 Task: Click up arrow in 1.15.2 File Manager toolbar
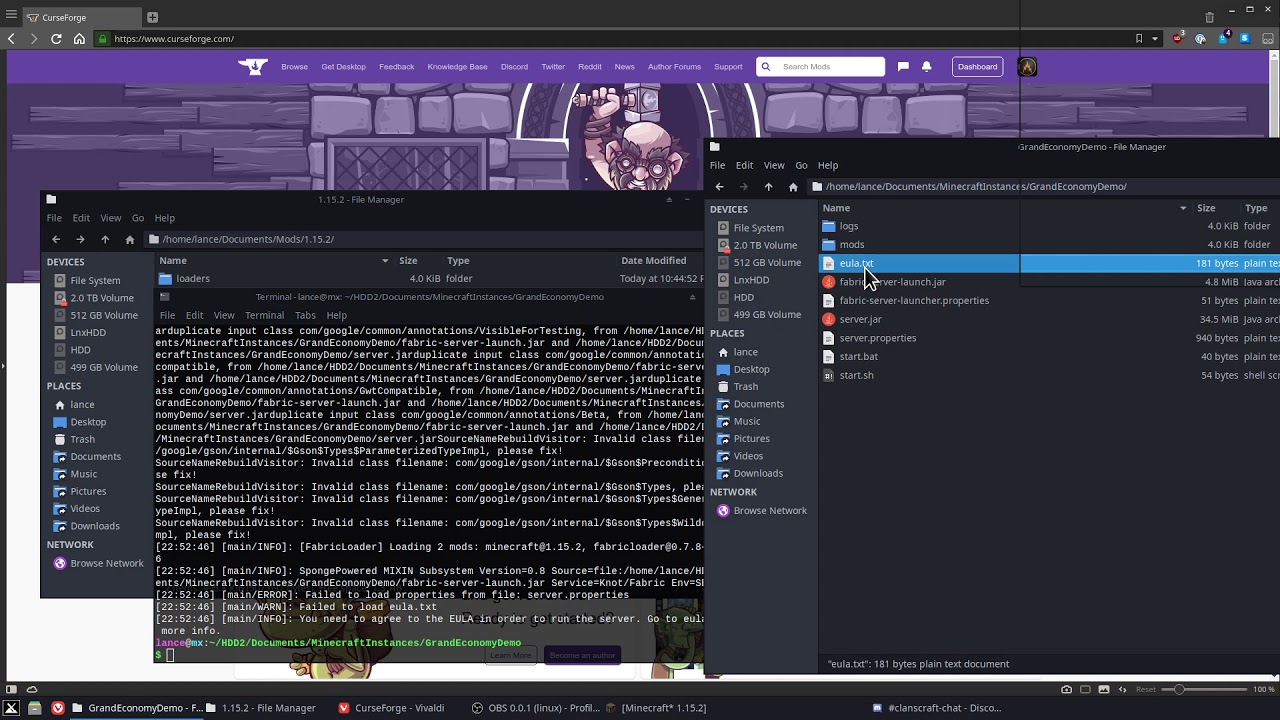[x=105, y=240]
